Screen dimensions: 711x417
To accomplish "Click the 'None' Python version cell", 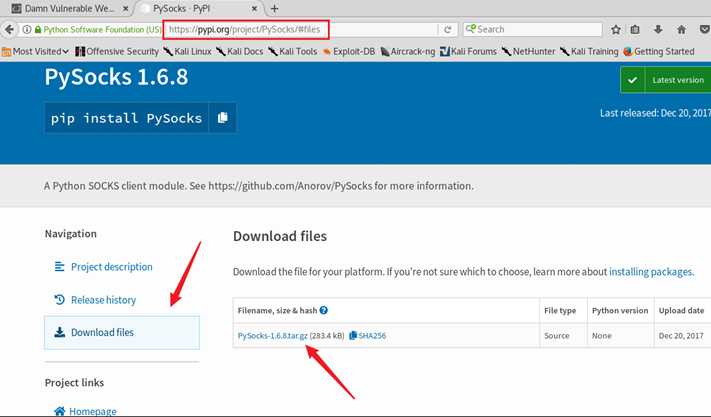I will (602, 336).
